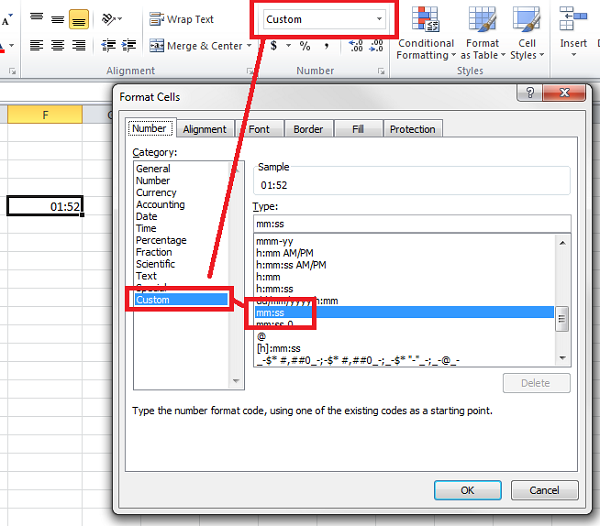Switch to the Alignment tab
Screen dimensions: 600x526
click(x=205, y=129)
